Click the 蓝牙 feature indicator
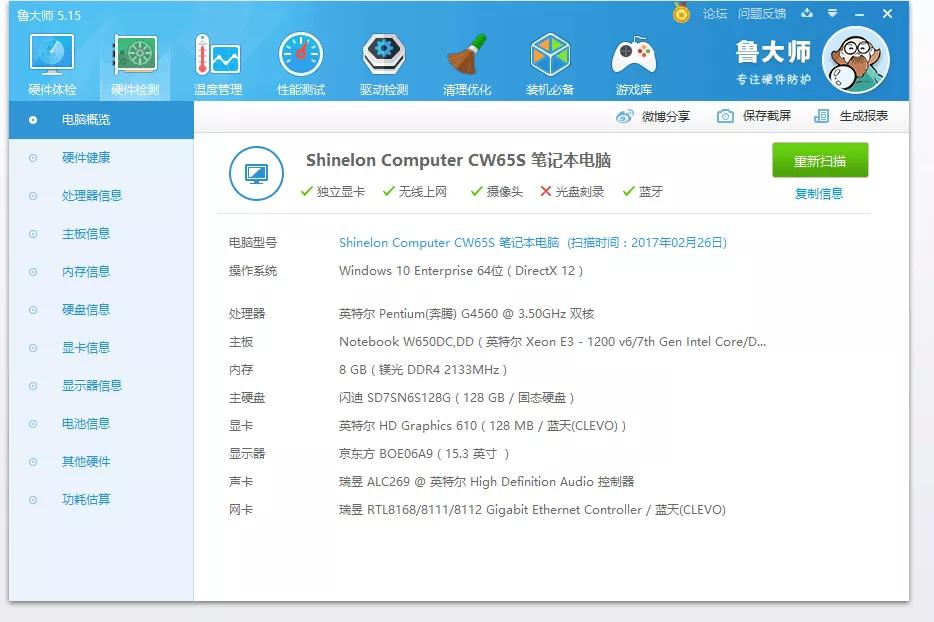Screen dimensions: 934x622 click(x=643, y=191)
